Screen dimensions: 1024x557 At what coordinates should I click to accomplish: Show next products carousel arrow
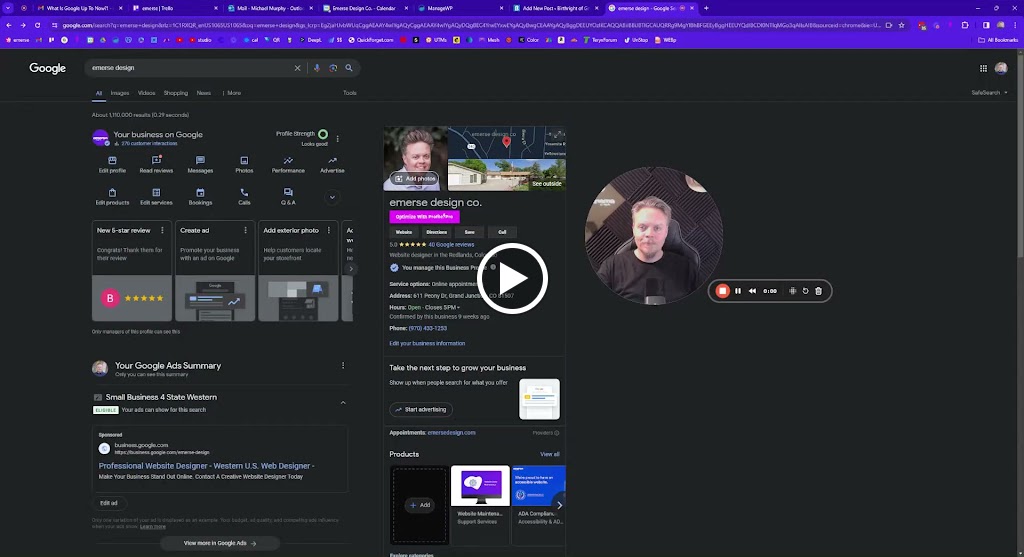[559, 505]
